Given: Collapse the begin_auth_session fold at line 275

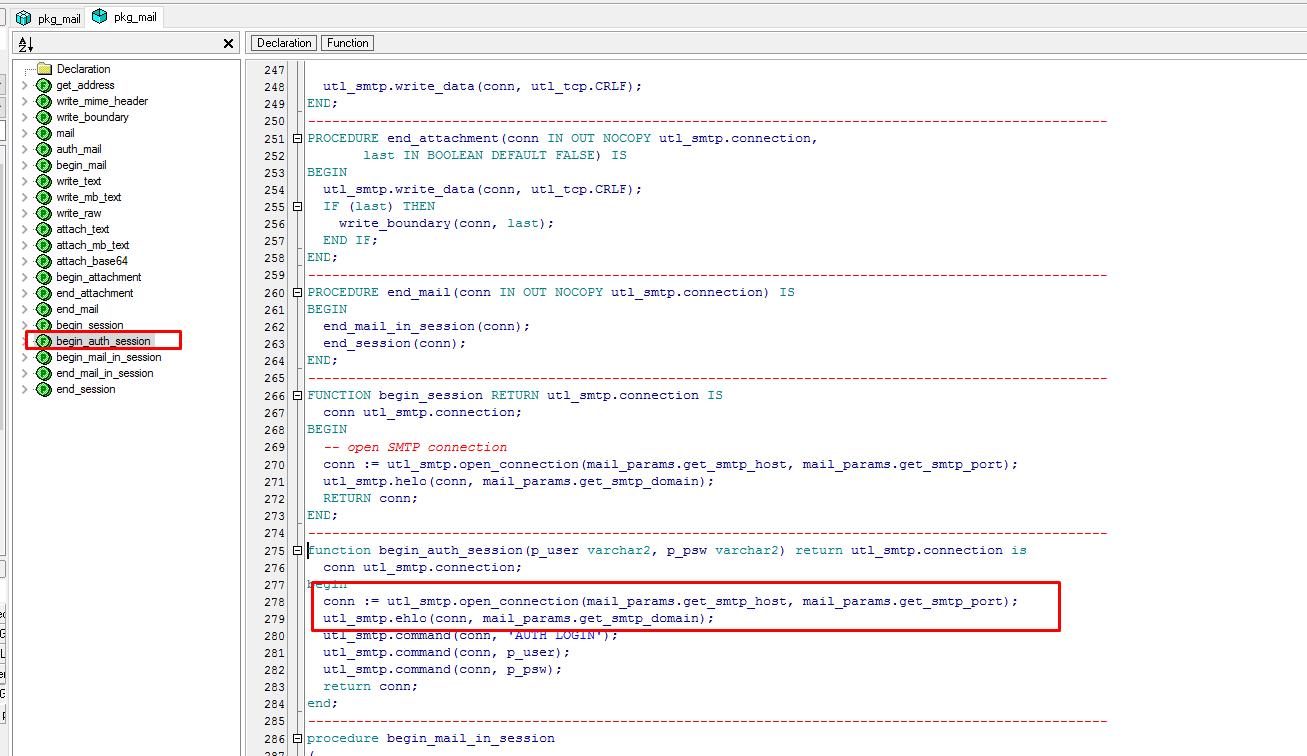Looking at the screenshot, I should pos(297,550).
